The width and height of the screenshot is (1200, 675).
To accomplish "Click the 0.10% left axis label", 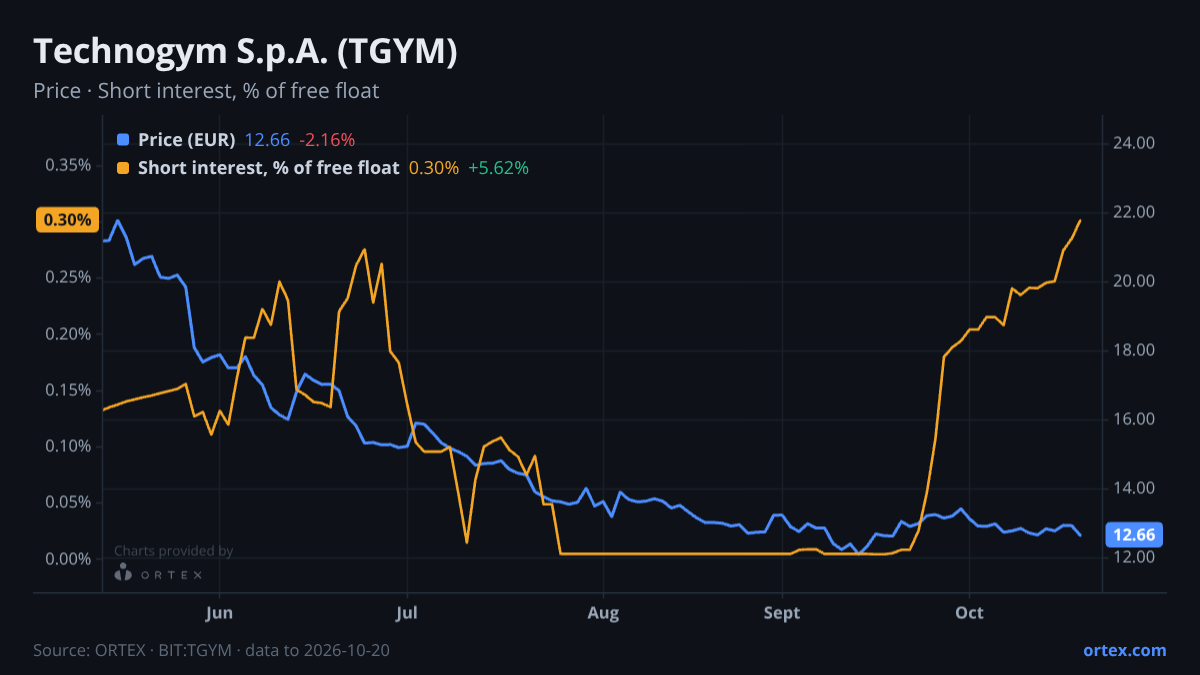I will click(x=68, y=446).
